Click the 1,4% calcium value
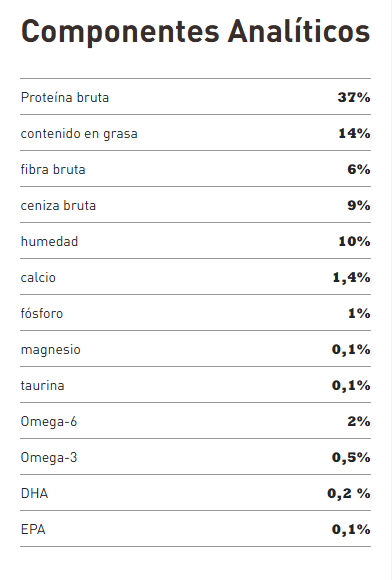The width and height of the screenshot is (392, 580). (351, 277)
